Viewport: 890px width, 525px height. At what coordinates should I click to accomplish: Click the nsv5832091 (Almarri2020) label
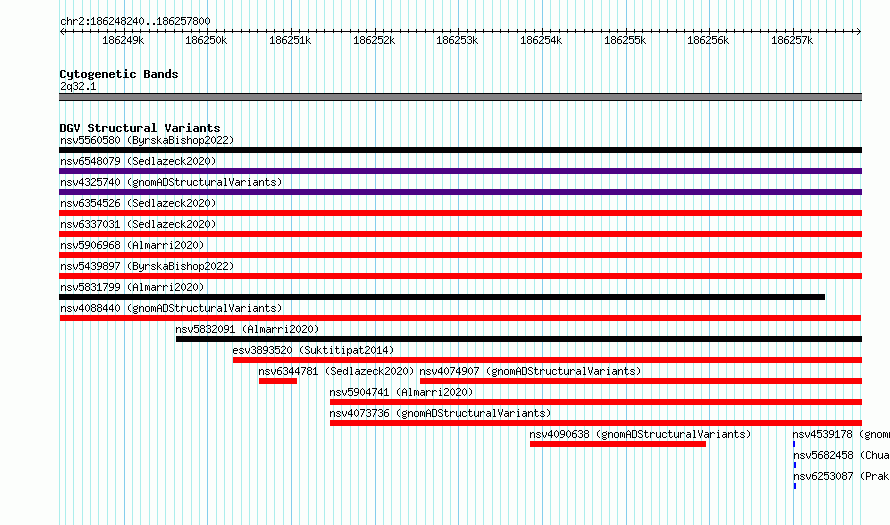[x=247, y=329]
